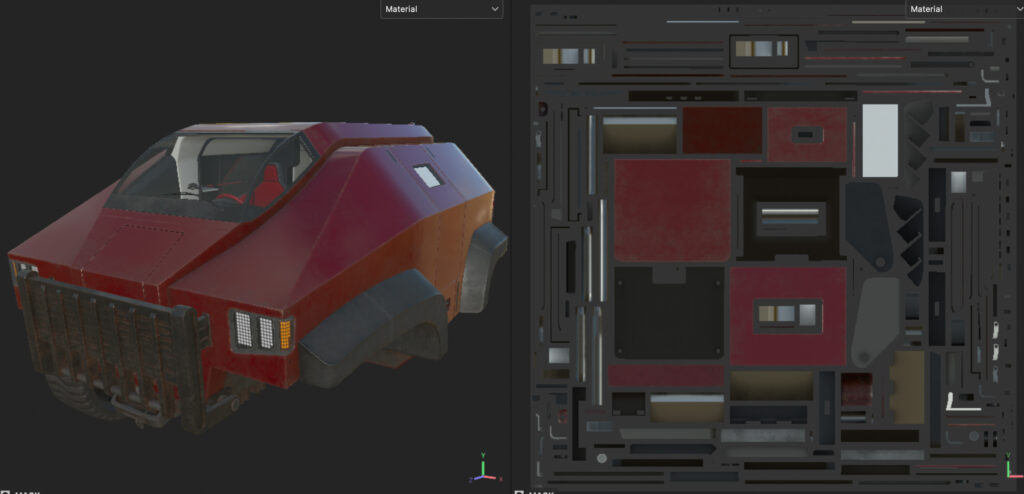Click the small white window on car side
1024x494 pixels.
427,176
